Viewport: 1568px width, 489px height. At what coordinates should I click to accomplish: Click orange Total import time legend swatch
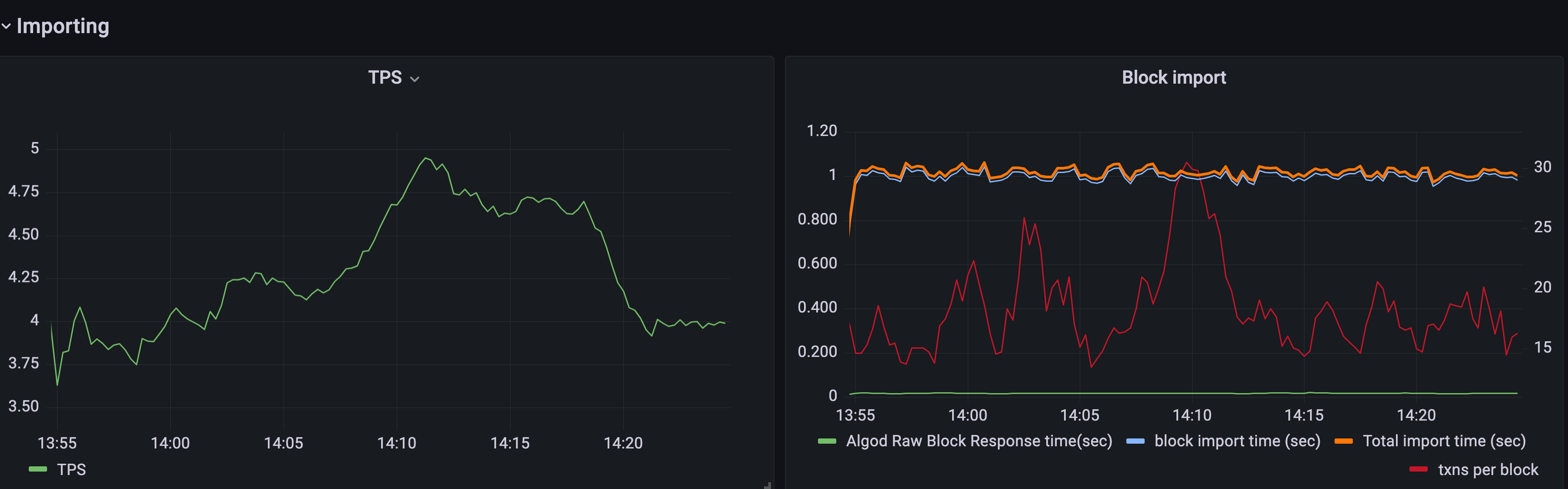pos(1343,441)
